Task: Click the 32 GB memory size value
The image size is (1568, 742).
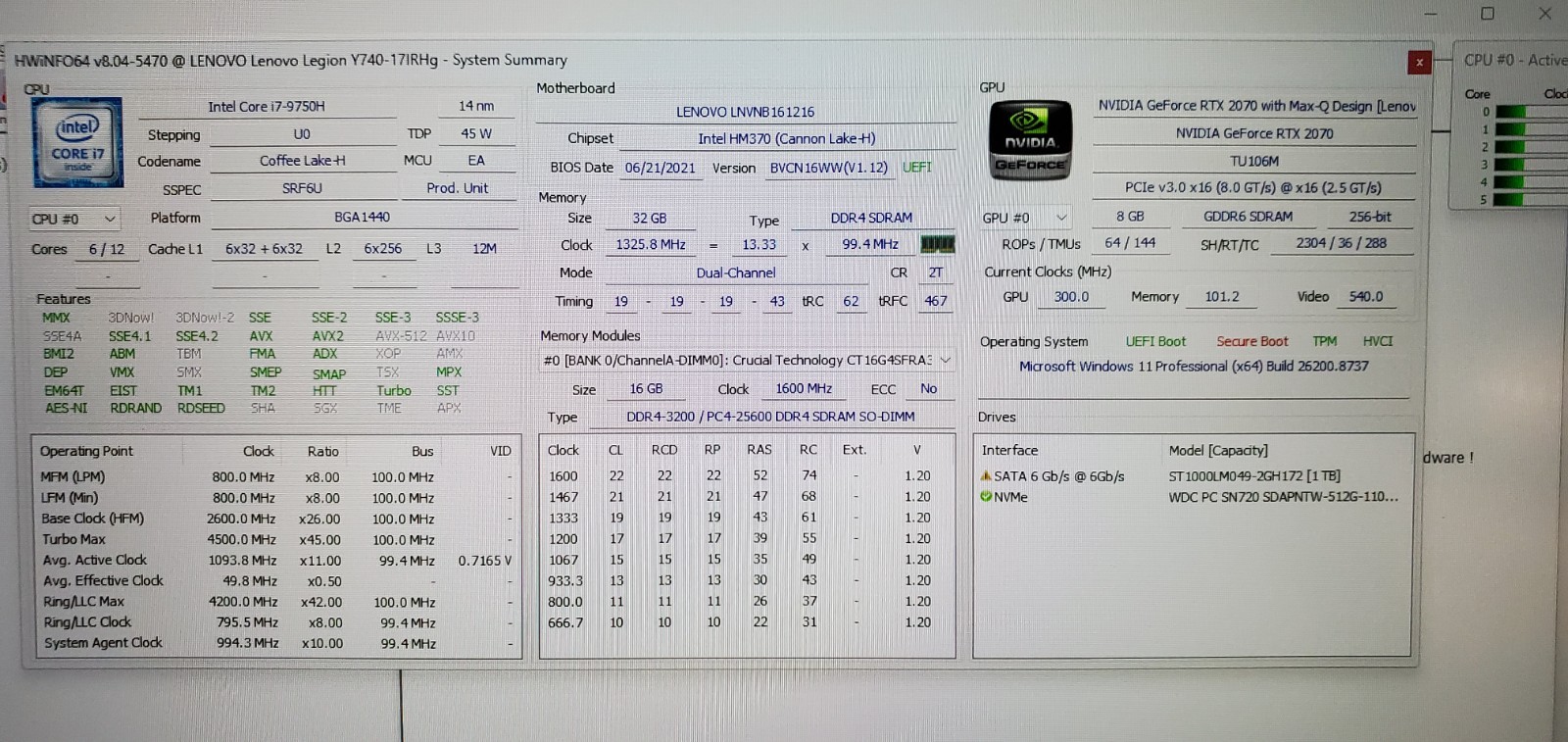Action: [649, 219]
